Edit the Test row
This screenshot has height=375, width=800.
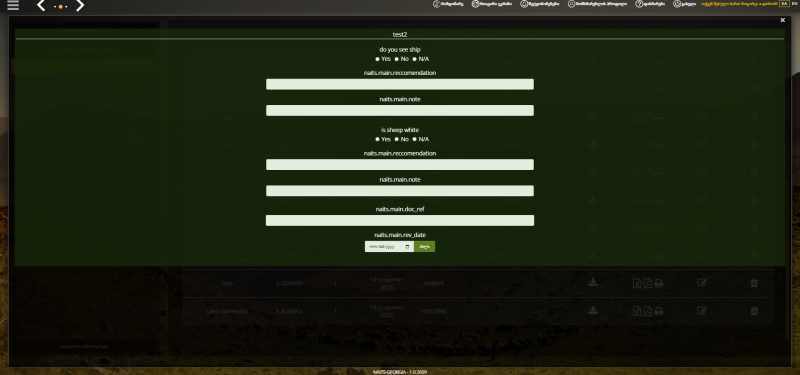pyautogui.click(x=702, y=283)
